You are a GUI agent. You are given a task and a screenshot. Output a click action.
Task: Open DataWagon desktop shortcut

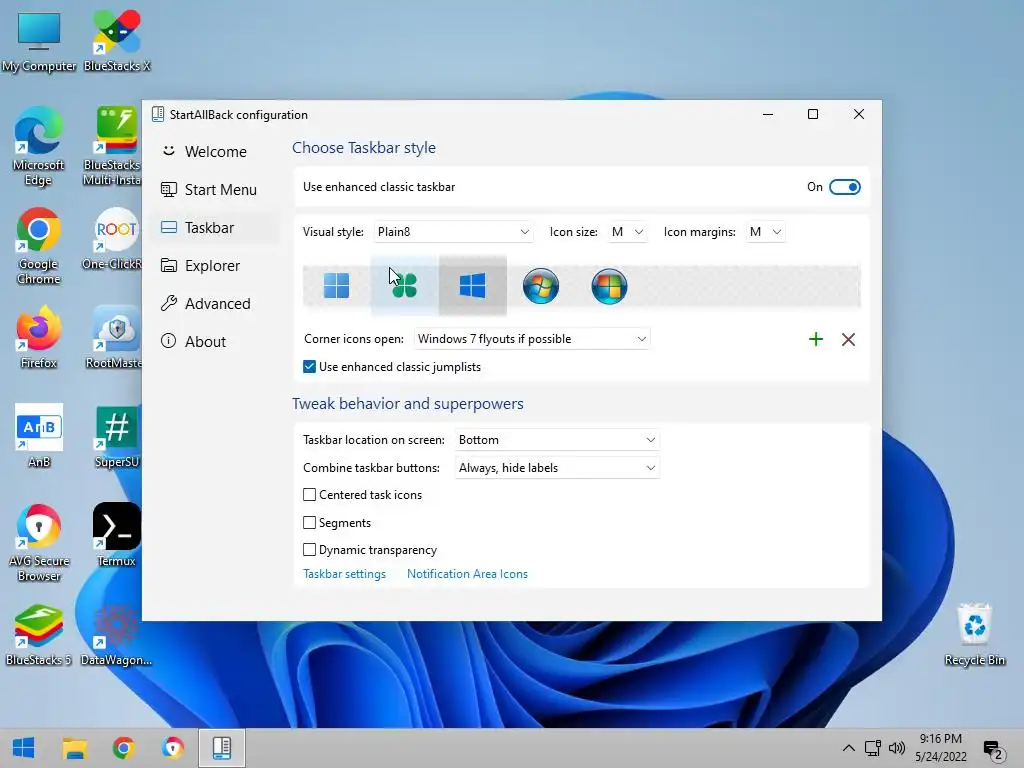pos(116,635)
